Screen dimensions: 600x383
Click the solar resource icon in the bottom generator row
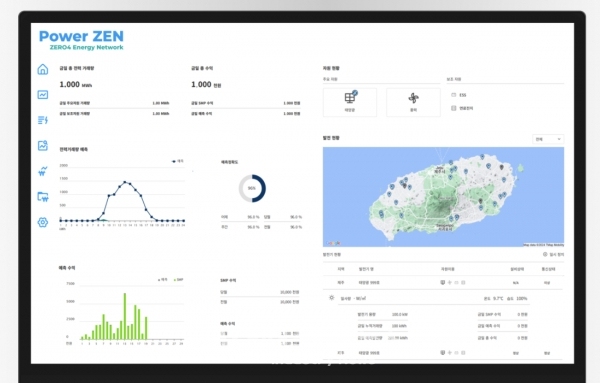(x=443, y=353)
